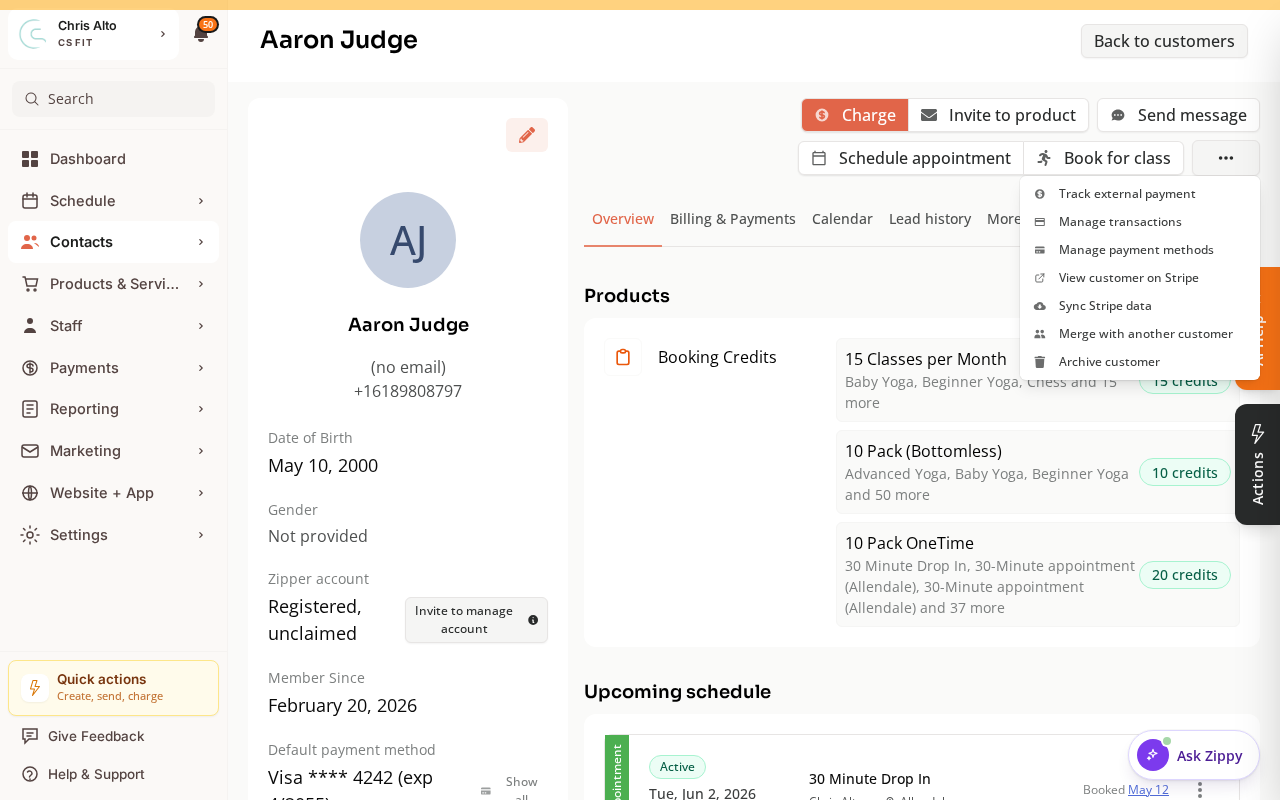The height and width of the screenshot is (800, 1280).
Task: Click the Payments dollar icon
Action: tap(30, 368)
